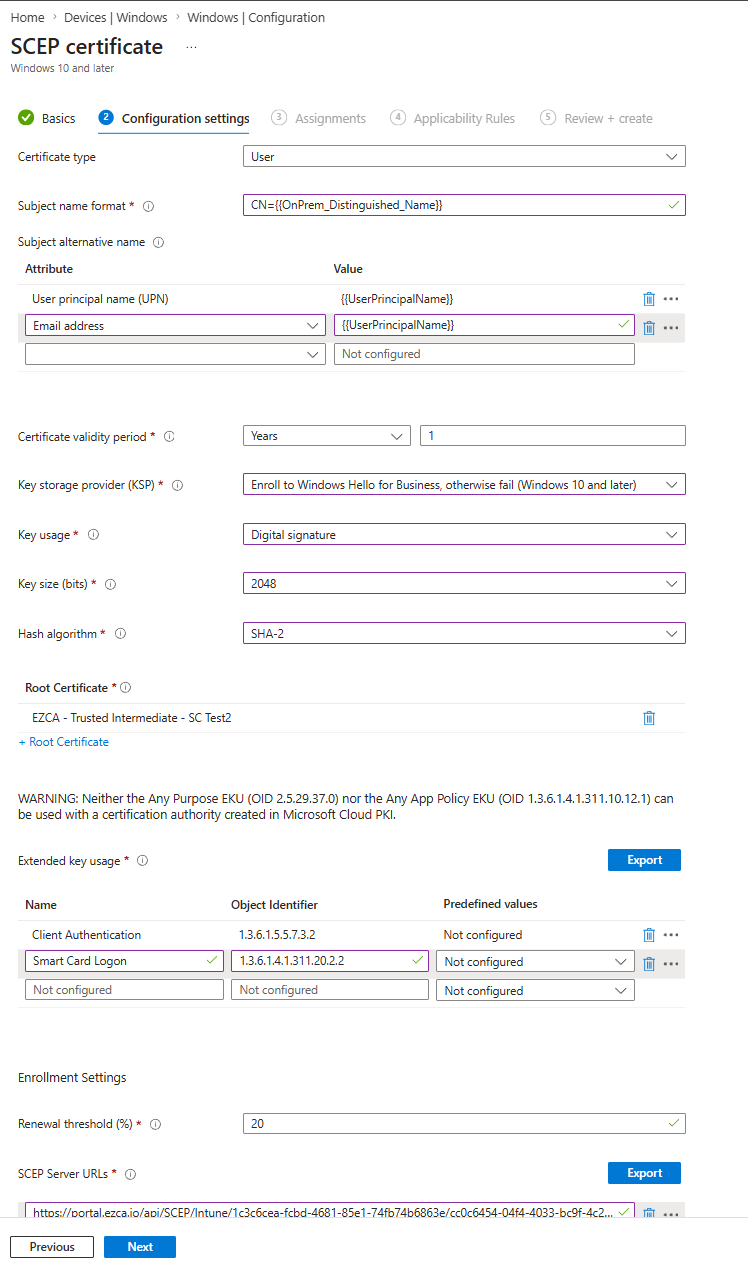Viewport: 748px width, 1261px height.
Task: Delete the User principal name (UPN) row
Action: click(649, 298)
